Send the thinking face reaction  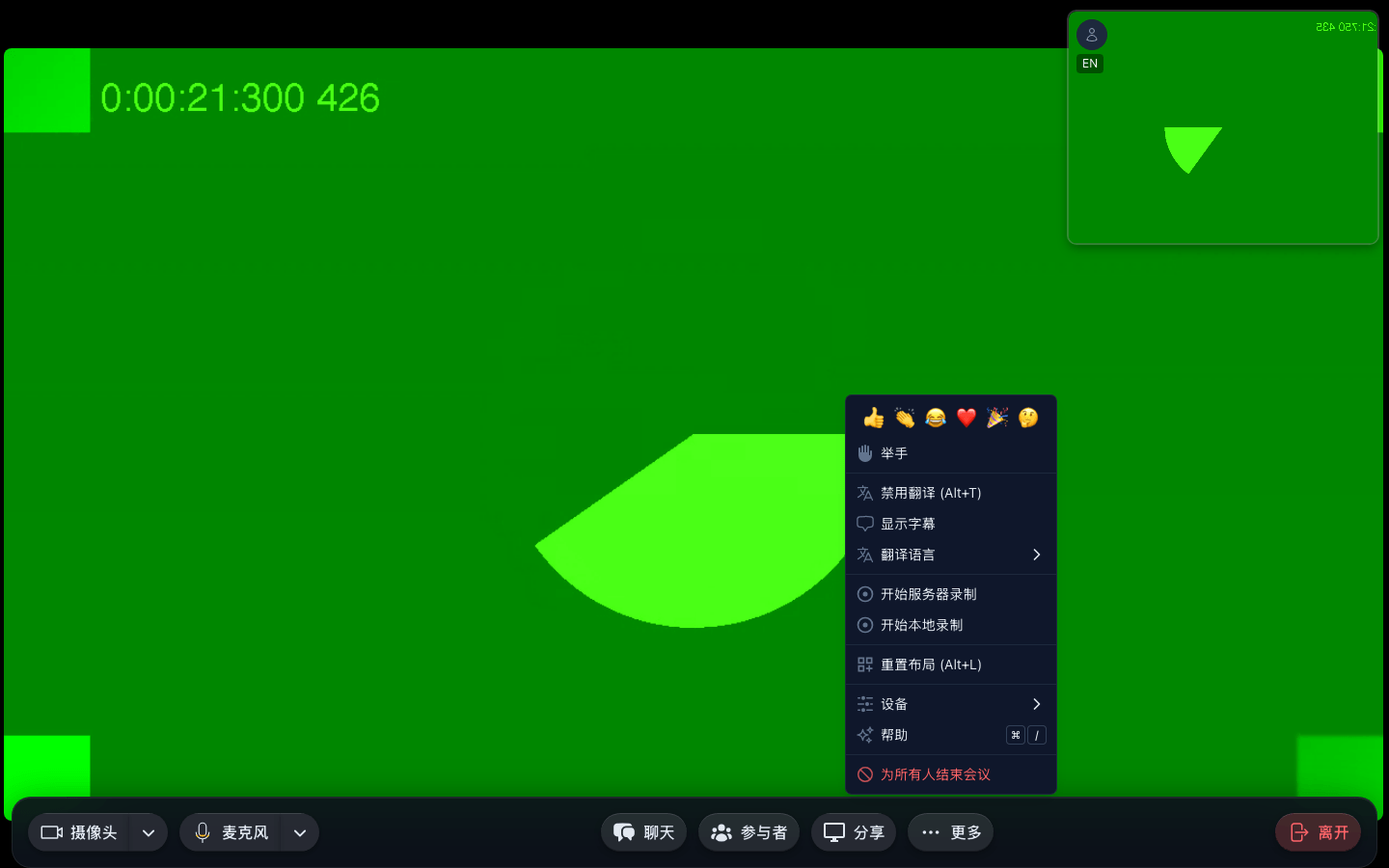(x=1028, y=418)
